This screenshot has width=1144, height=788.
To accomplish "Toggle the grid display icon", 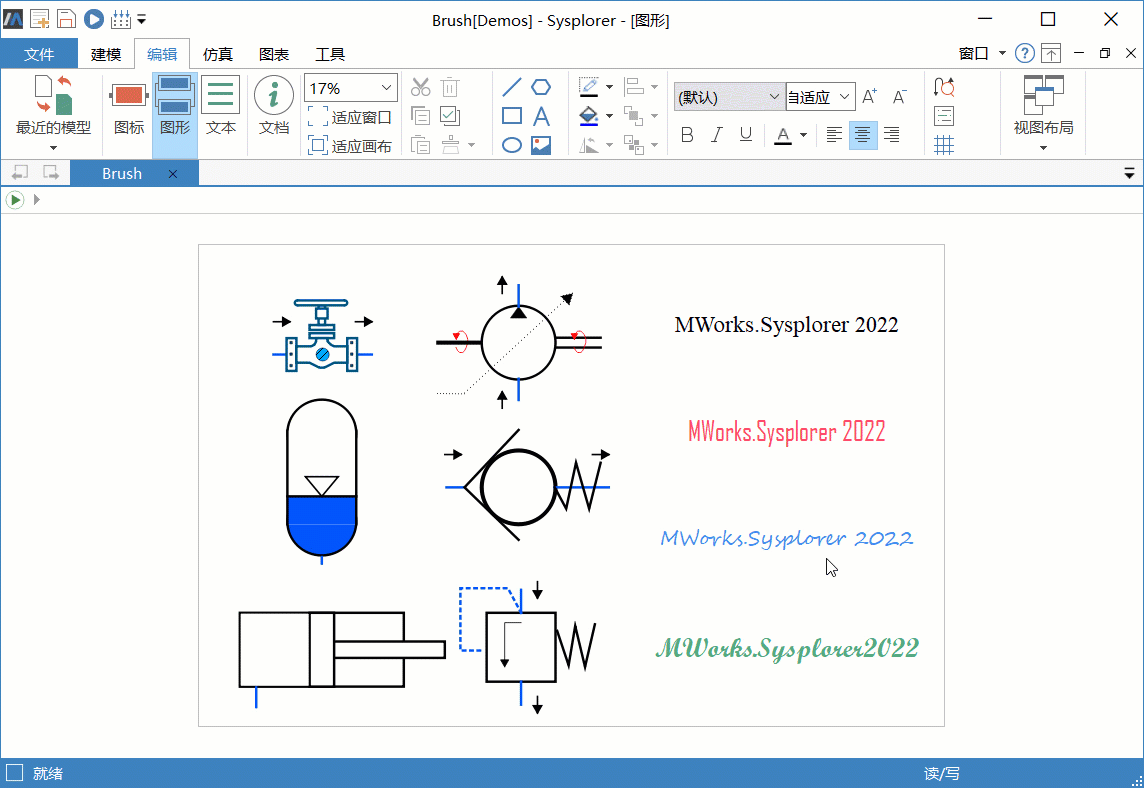I will [944, 145].
